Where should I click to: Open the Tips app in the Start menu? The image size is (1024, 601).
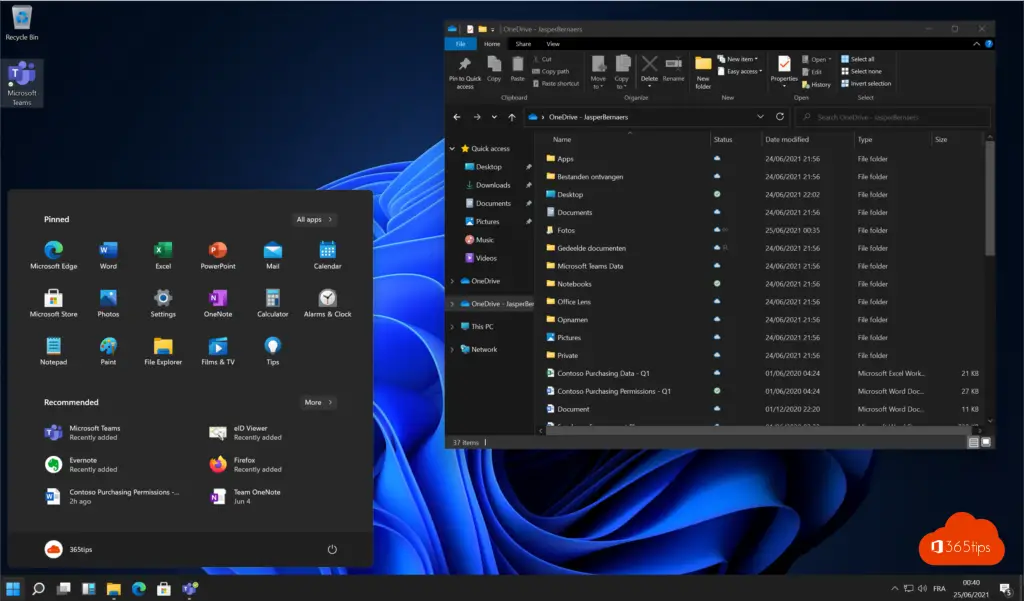tap(273, 351)
